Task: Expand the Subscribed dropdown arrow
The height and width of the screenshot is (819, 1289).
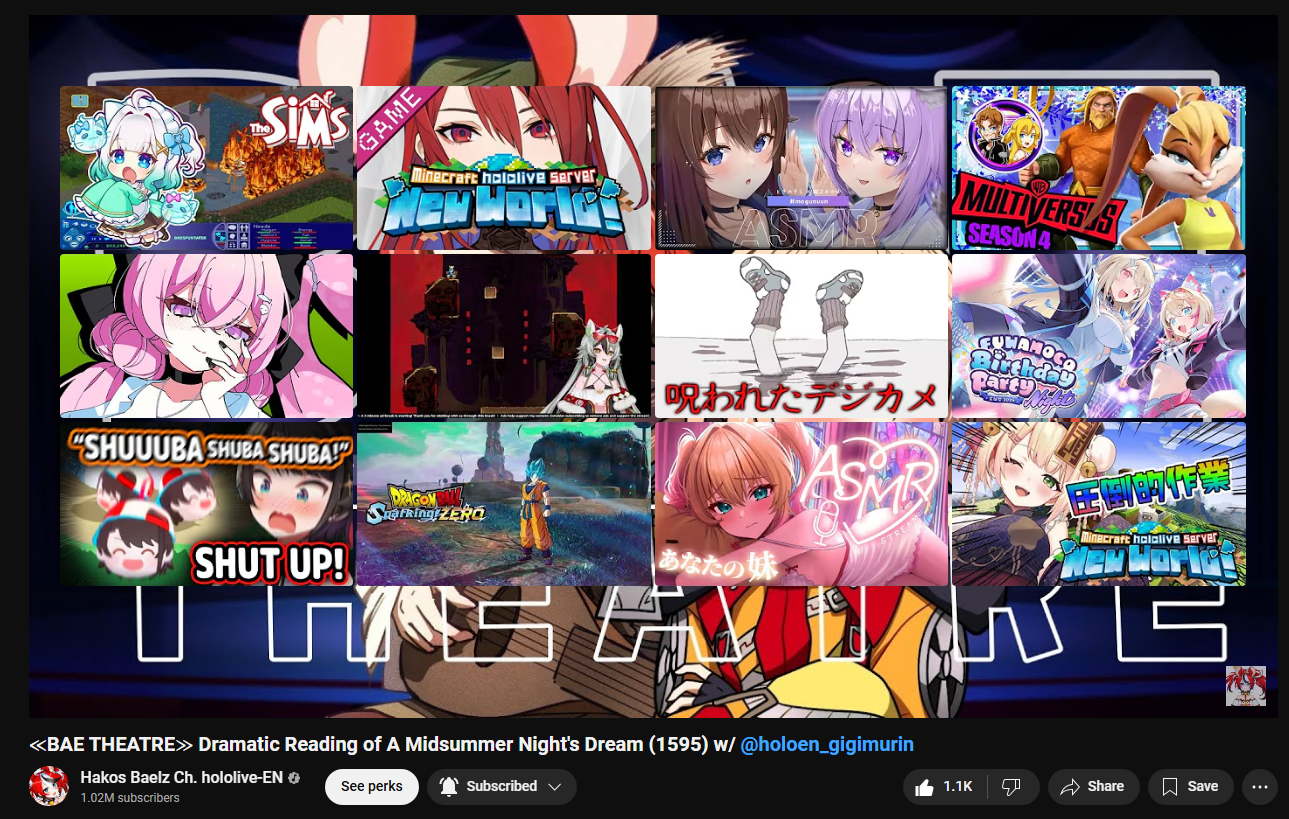Action: (554, 787)
